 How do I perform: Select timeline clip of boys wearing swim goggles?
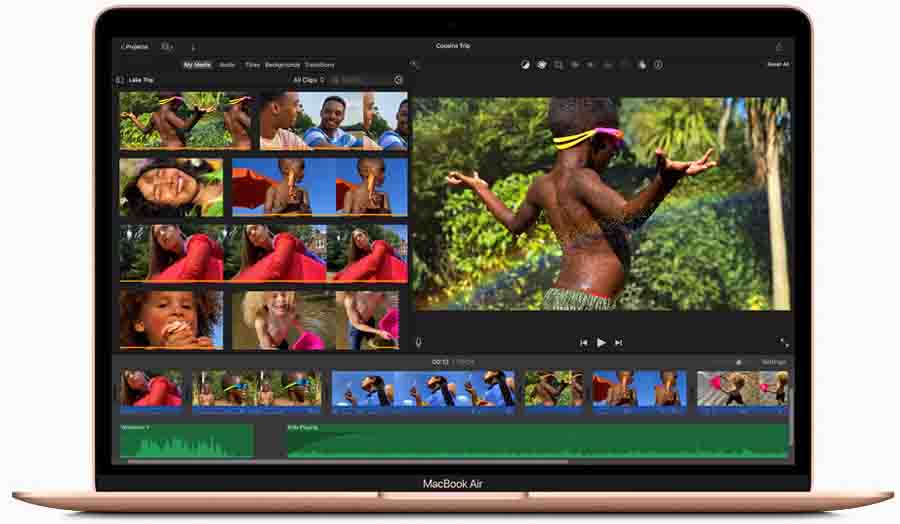[x=257, y=392]
